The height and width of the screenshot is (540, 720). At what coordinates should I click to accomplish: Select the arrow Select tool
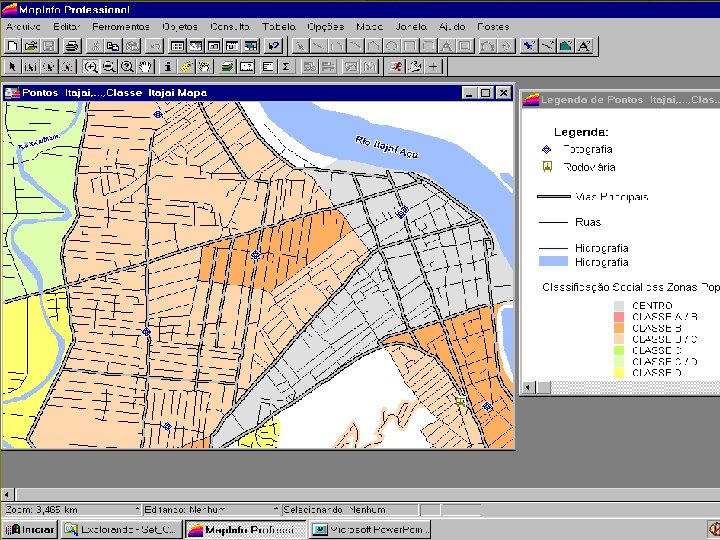pos(12,67)
